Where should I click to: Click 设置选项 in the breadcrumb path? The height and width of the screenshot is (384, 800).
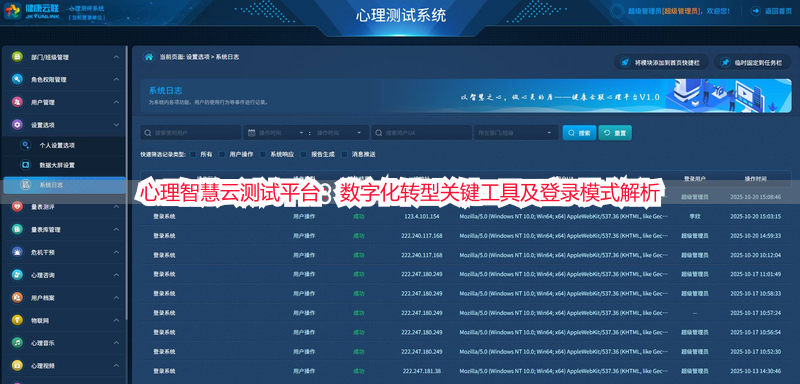click(x=198, y=57)
